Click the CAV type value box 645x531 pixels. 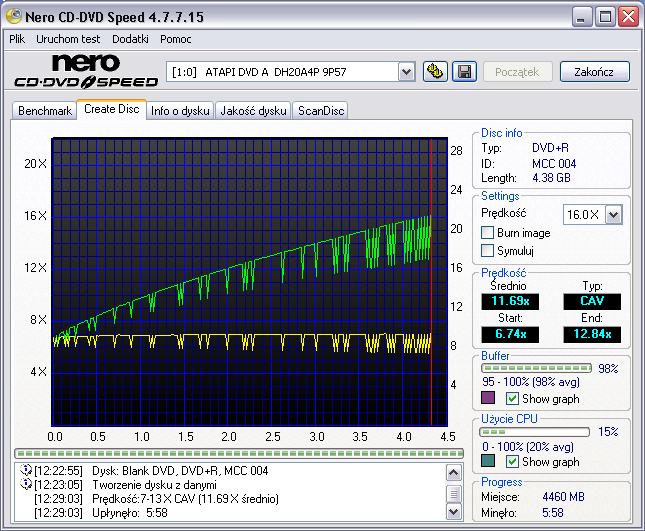592,301
